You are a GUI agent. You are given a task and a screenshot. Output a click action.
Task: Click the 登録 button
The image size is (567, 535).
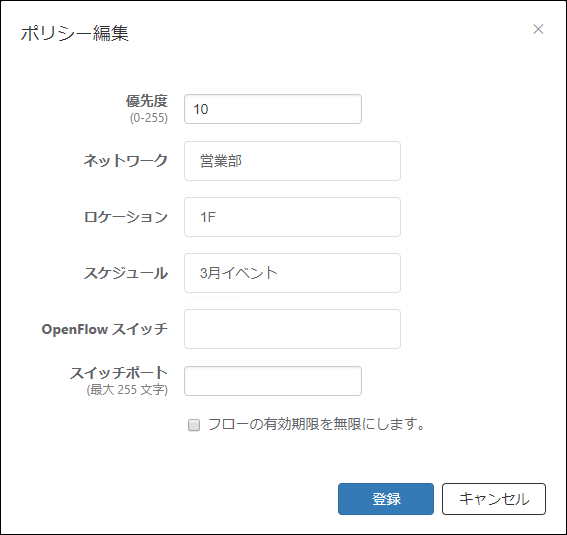click(x=386, y=499)
